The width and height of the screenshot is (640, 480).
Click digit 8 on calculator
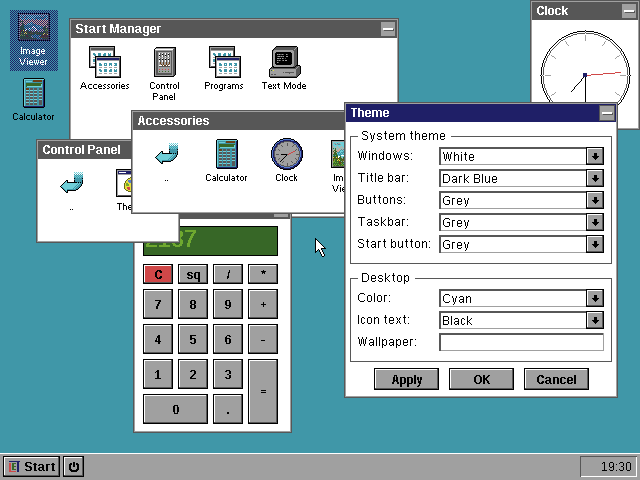193,304
